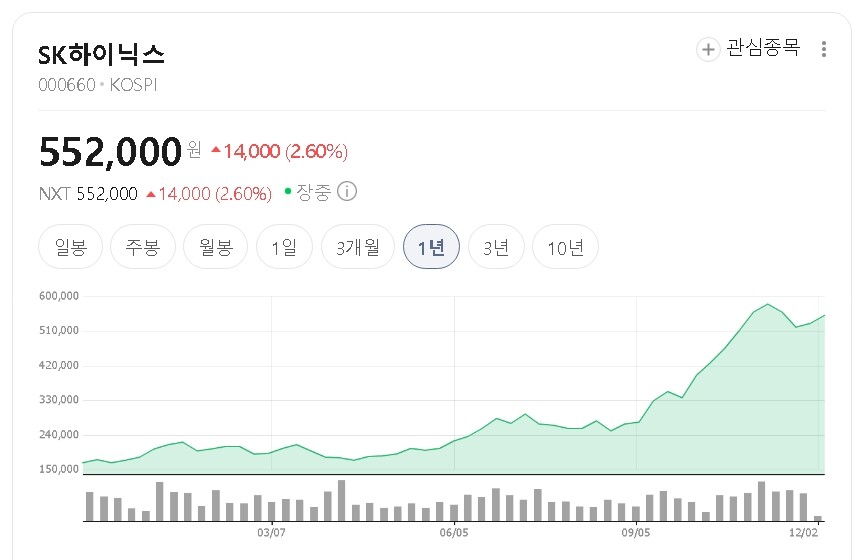Switch to the 월봉 monthly candle chart
The height and width of the screenshot is (560, 867).
pyautogui.click(x=215, y=247)
